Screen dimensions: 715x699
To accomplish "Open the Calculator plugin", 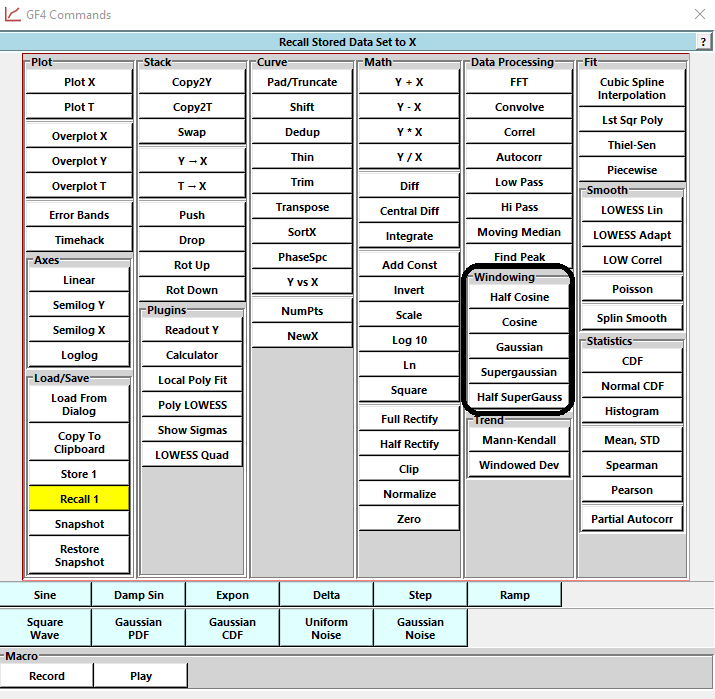I will pos(192,355).
